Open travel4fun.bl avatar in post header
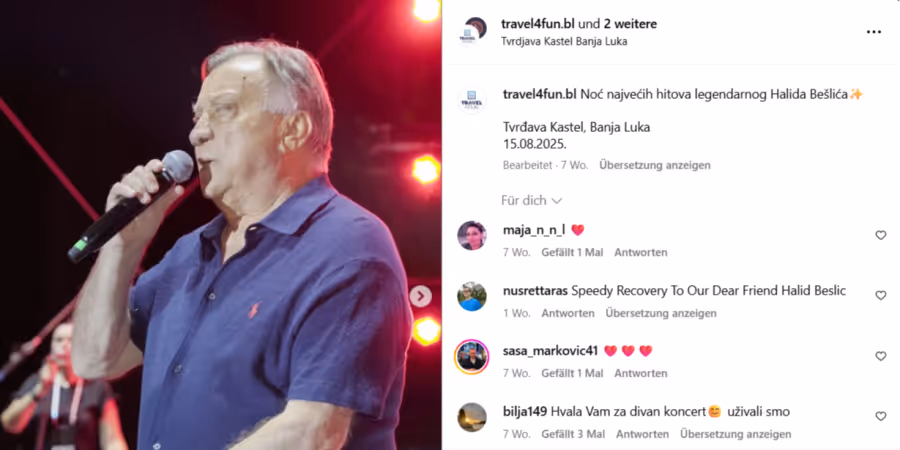This screenshot has height=450, width=900. pyautogui.click(x=472, y=31)
